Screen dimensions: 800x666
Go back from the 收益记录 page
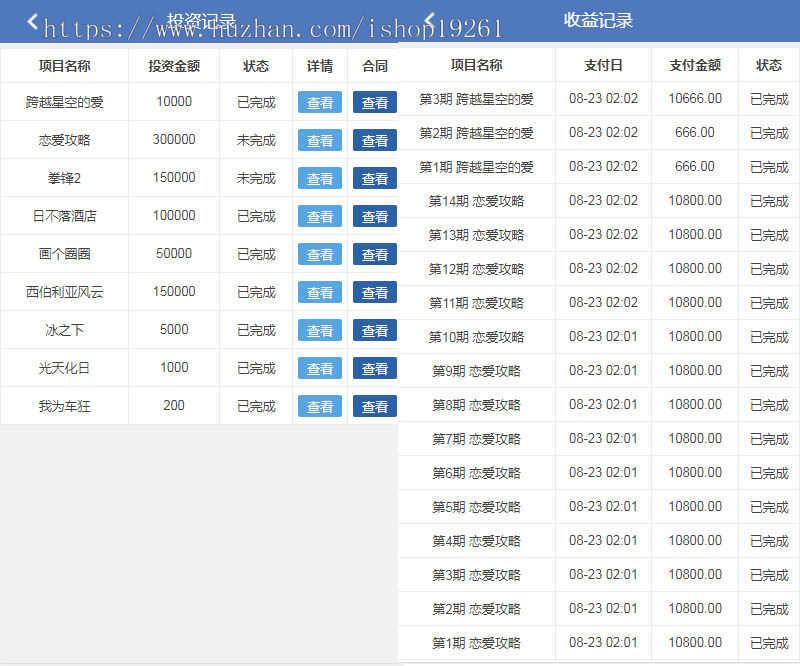coord(430,20)
